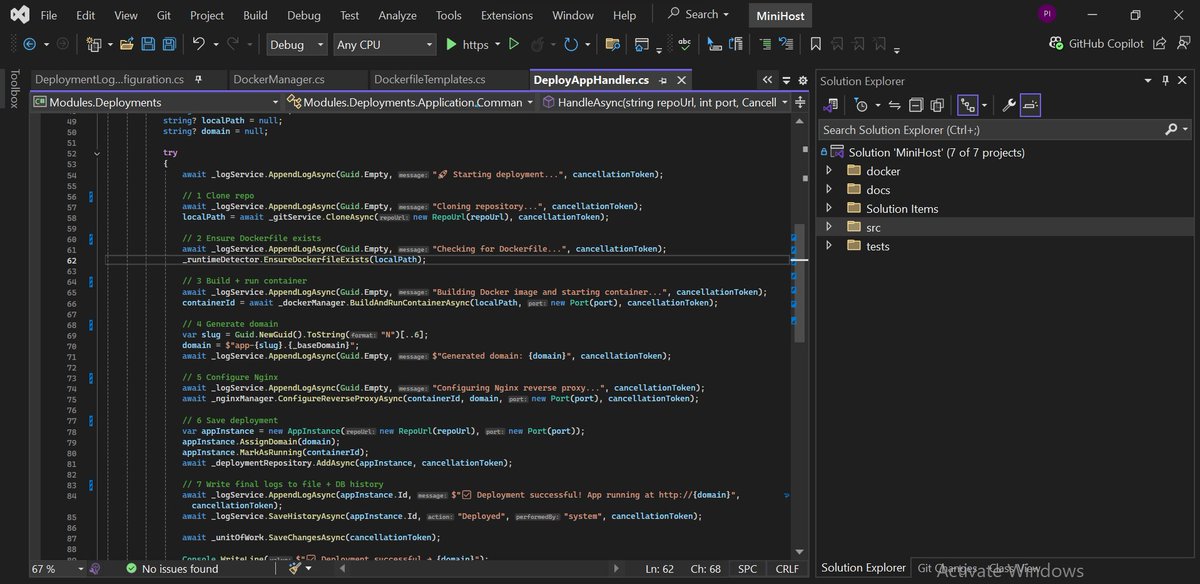
Task: Click the No issues found status
Action: 171,568
